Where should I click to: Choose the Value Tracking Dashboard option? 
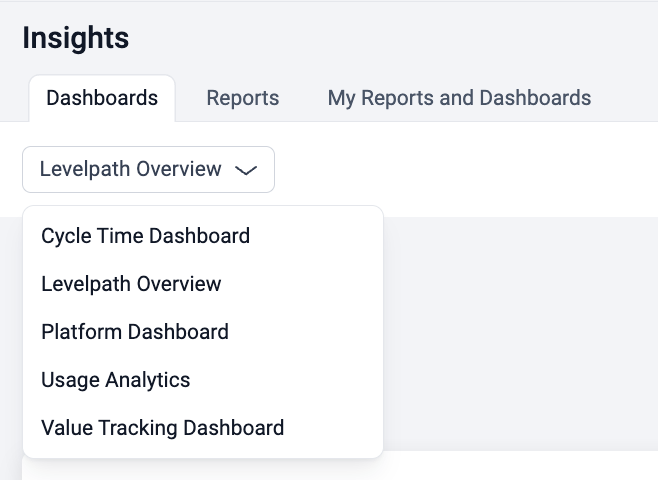[162, 428]
